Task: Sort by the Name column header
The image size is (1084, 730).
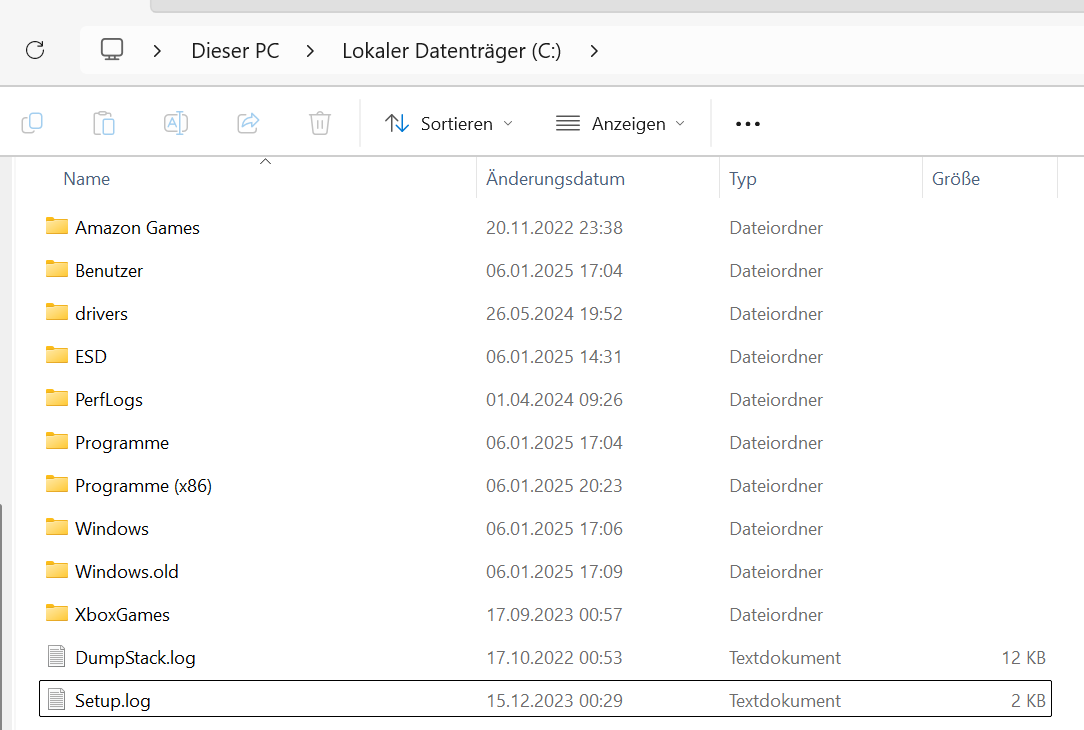Action: [86, 179]
